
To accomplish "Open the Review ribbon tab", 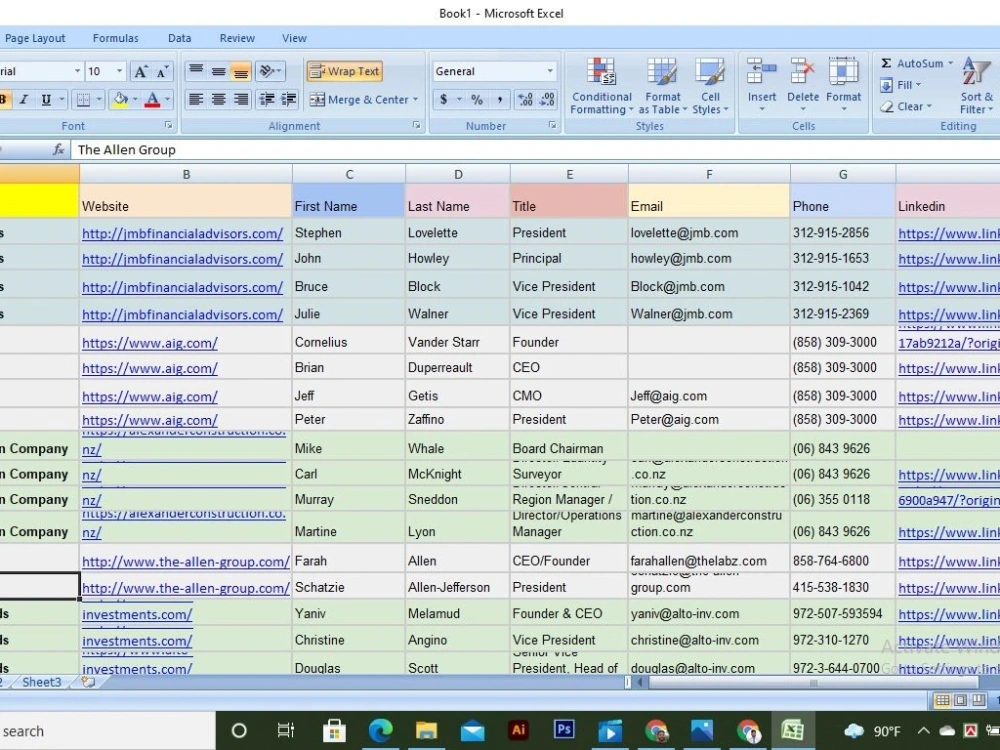I will tap(237, 38).
